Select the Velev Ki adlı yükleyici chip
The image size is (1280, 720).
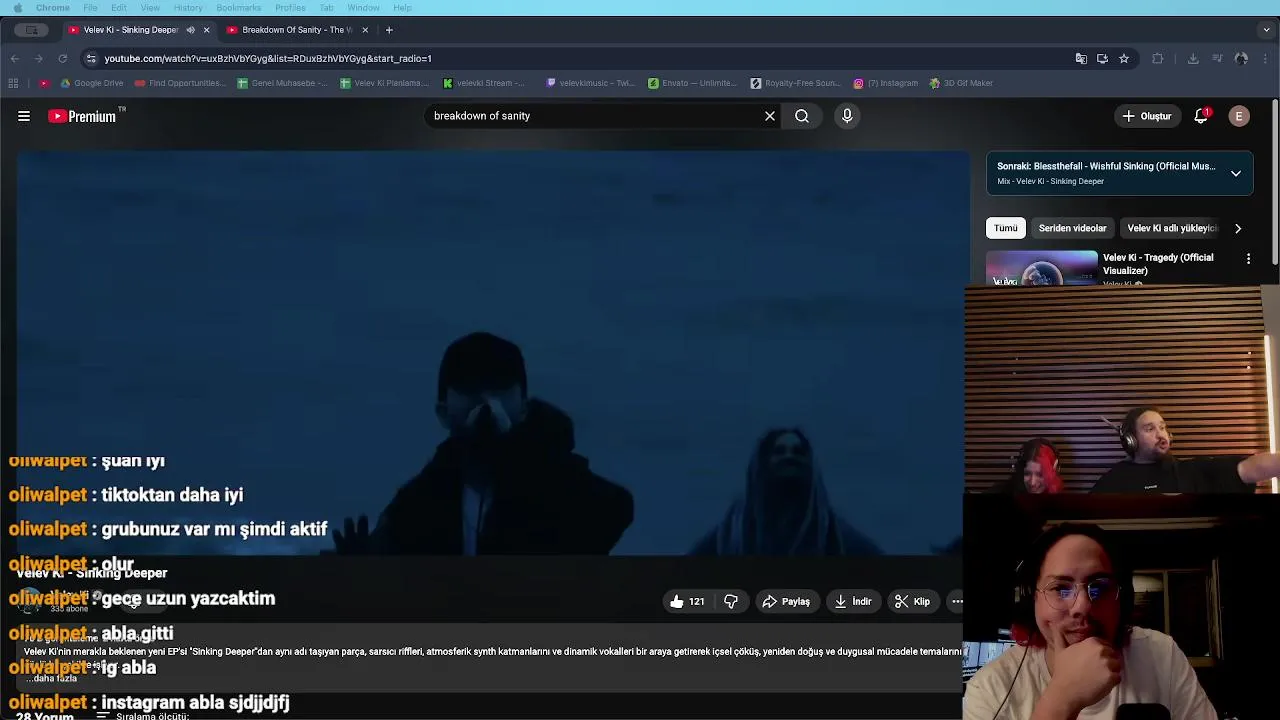1172,228
